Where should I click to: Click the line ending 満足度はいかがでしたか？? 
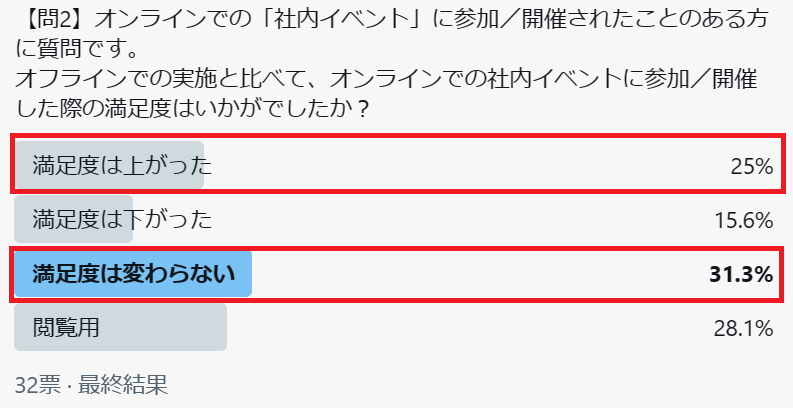(191, 109)
